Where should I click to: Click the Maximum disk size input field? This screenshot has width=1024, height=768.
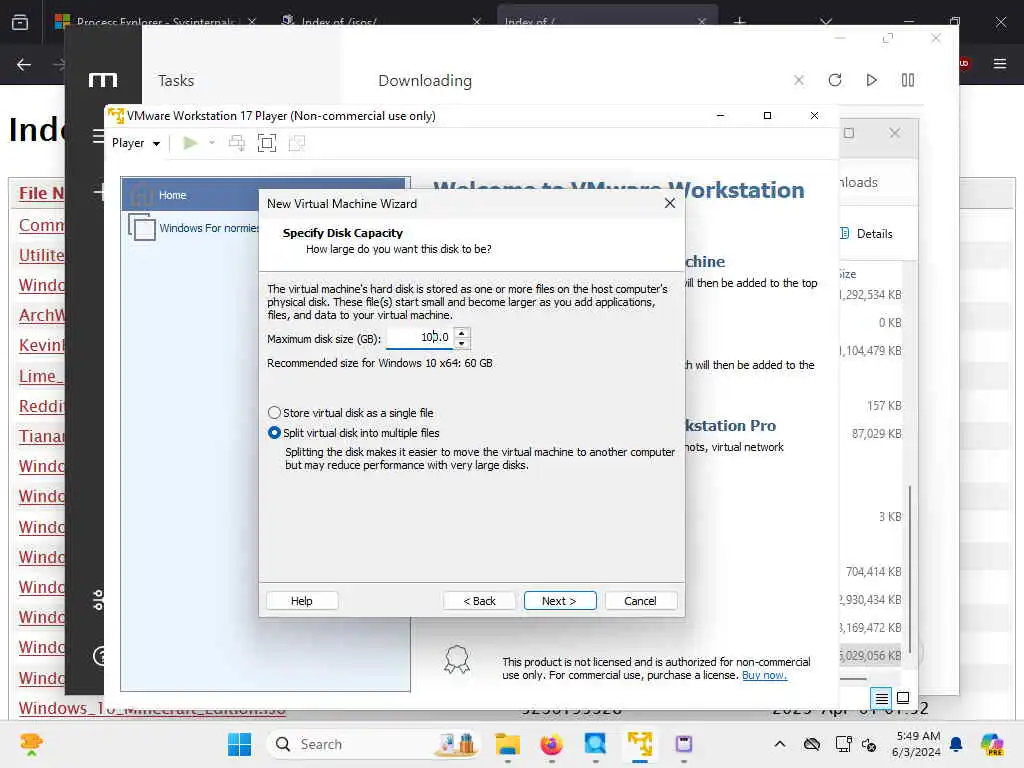(x=420, y=338)
